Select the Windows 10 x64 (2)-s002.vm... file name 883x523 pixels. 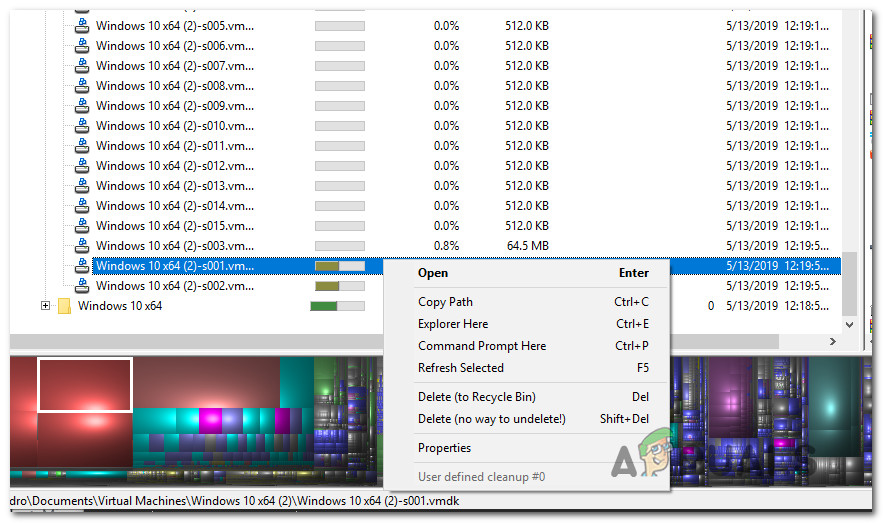(175, 286)
